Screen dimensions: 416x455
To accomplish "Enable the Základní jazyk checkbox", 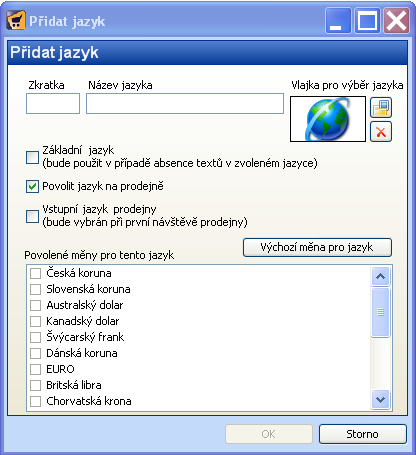I will tap(32, 157).
